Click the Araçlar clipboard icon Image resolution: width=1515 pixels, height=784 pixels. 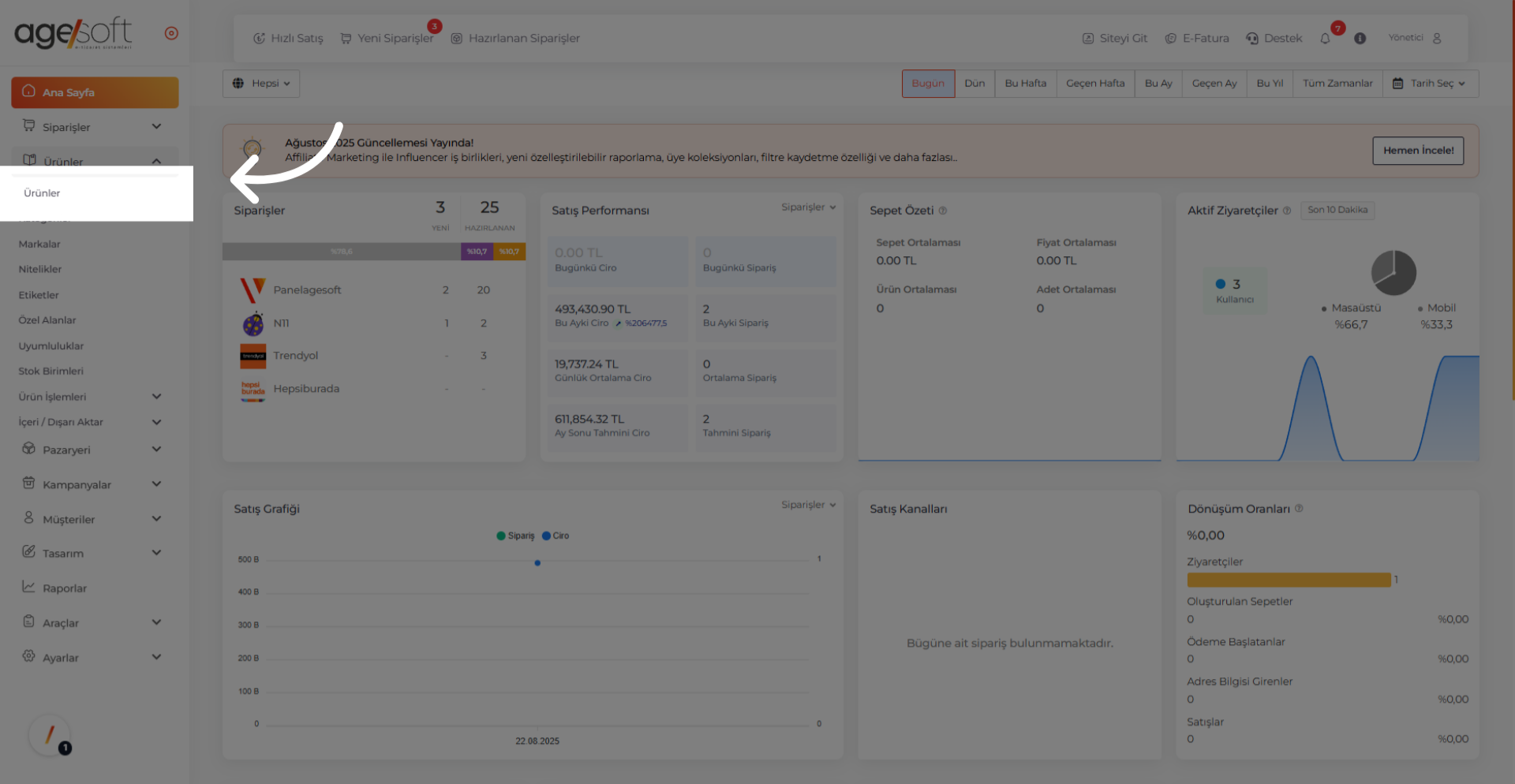point(28,622)
